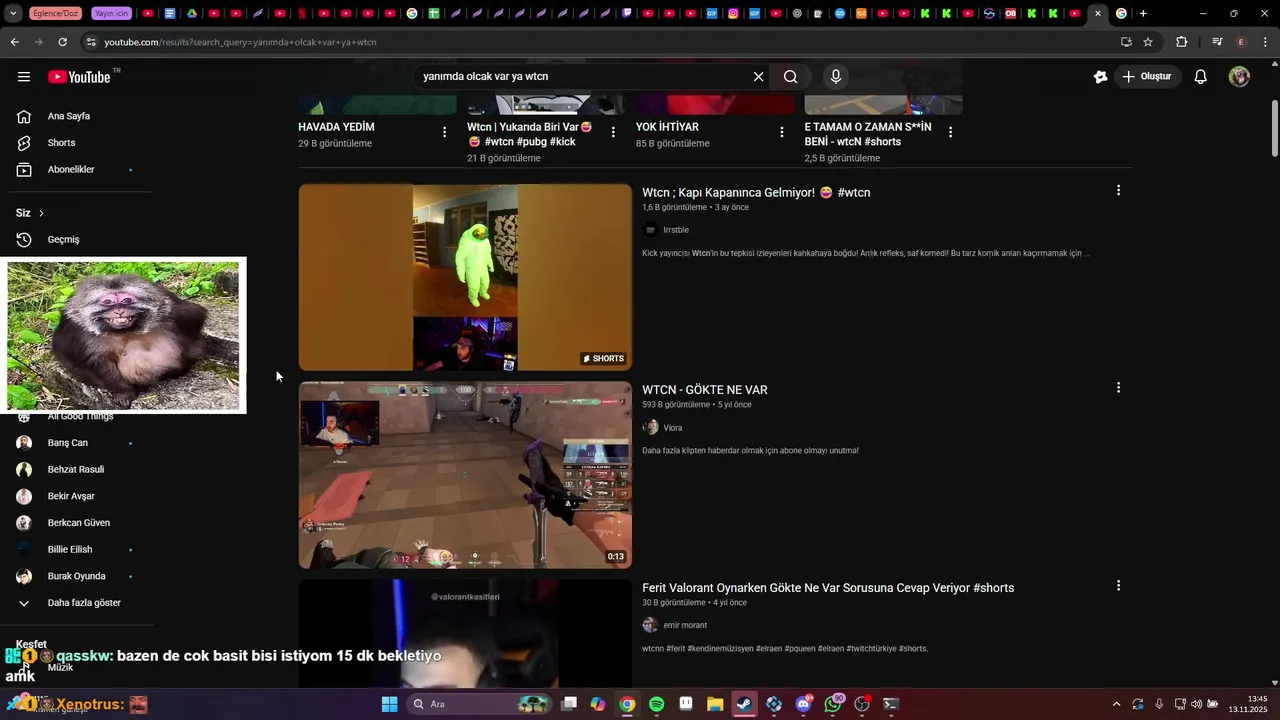
Task: Open Spotify from the taskbar
Action: (x=656, y=704)
